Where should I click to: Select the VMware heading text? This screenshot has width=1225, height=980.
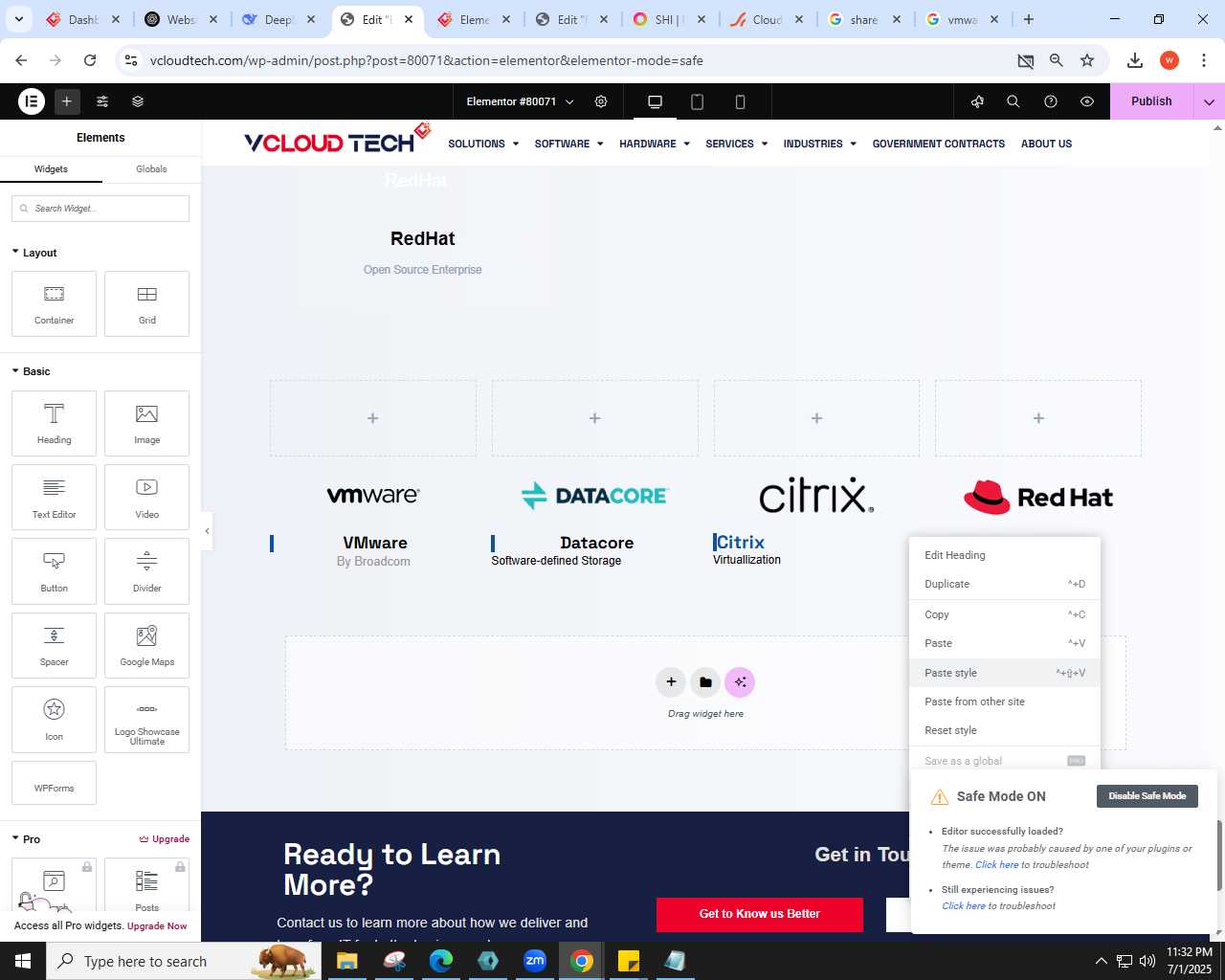click(375, 543)
